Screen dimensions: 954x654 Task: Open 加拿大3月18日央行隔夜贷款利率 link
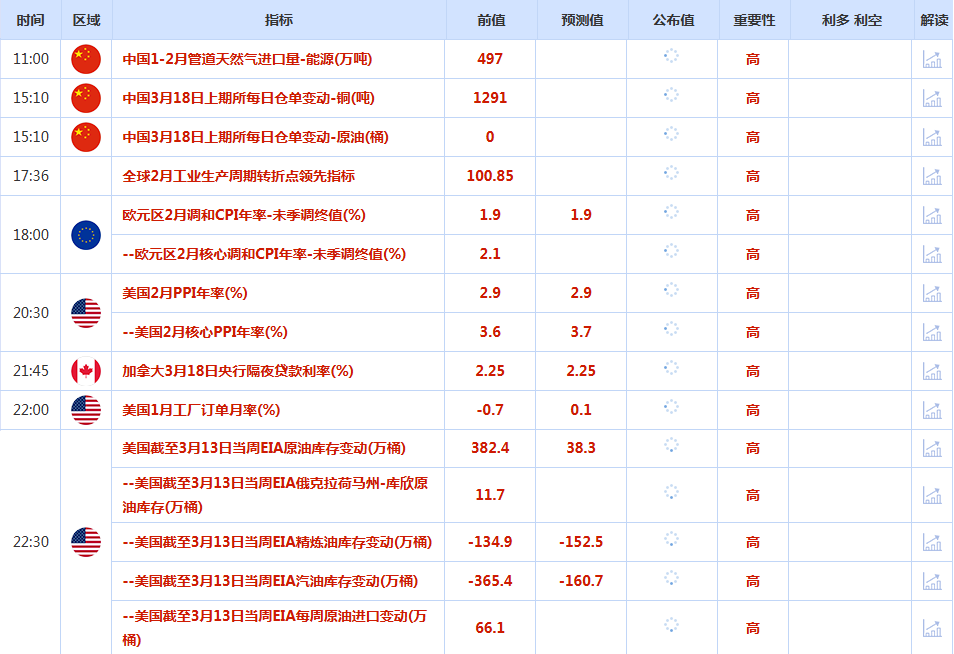tap(238, 370)
